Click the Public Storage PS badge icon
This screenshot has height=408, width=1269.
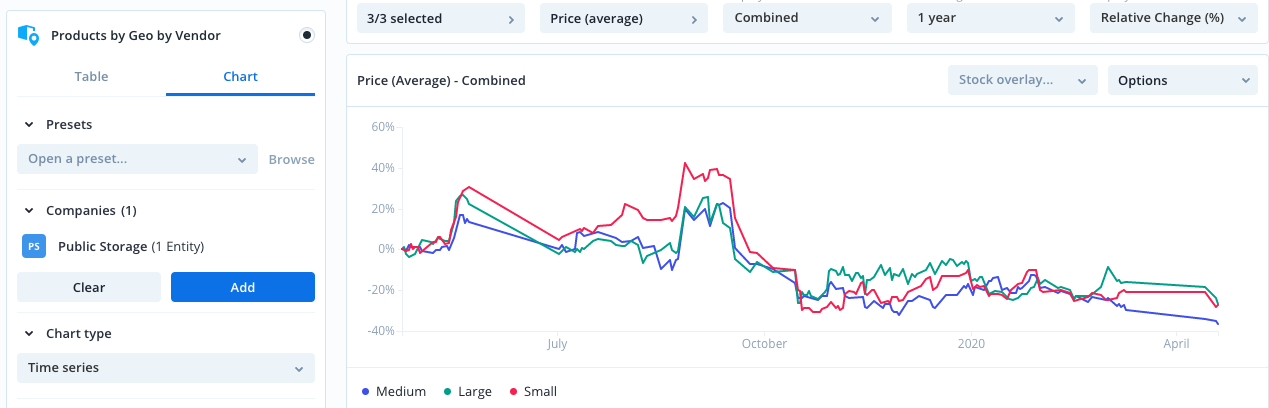[x=34, y=246]
